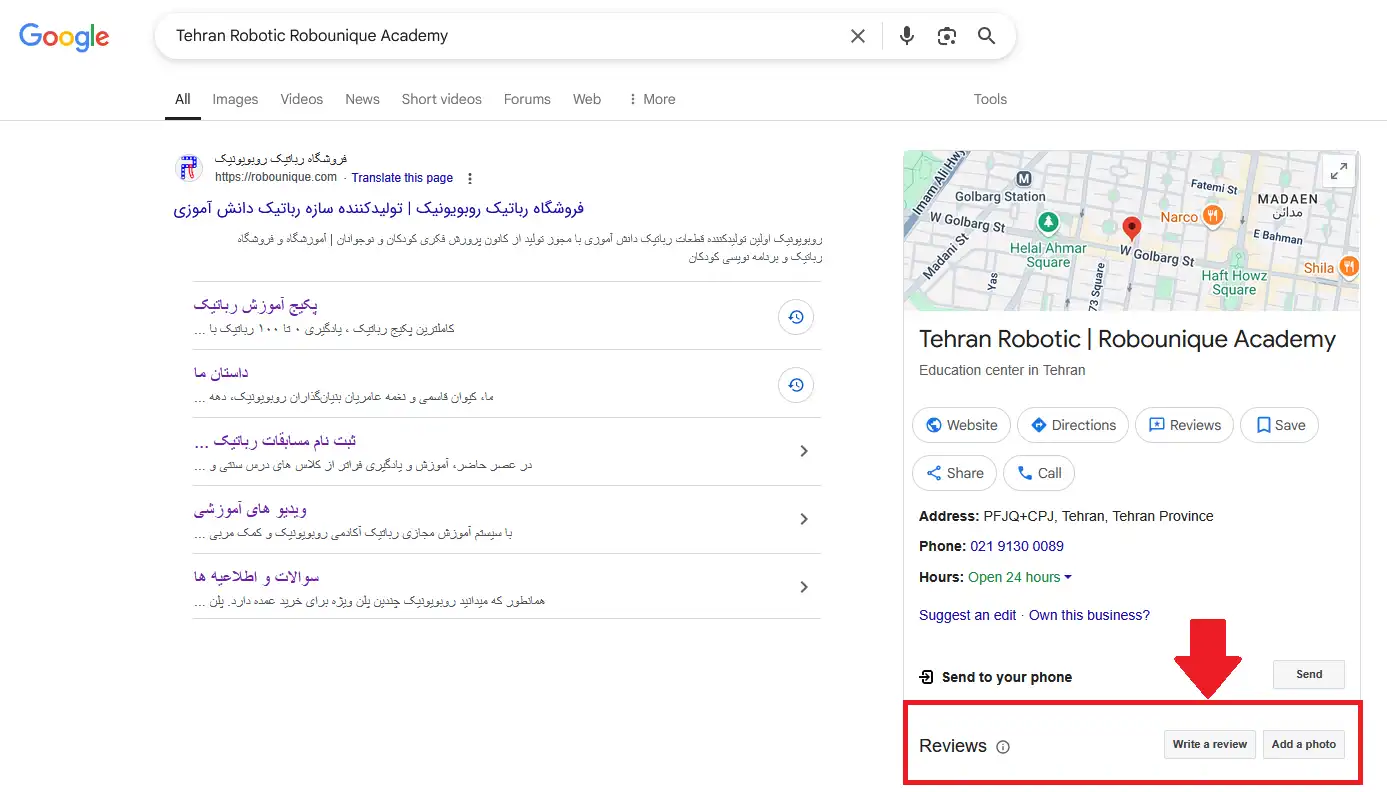Click the robounique site favicon

coord(189,168)
